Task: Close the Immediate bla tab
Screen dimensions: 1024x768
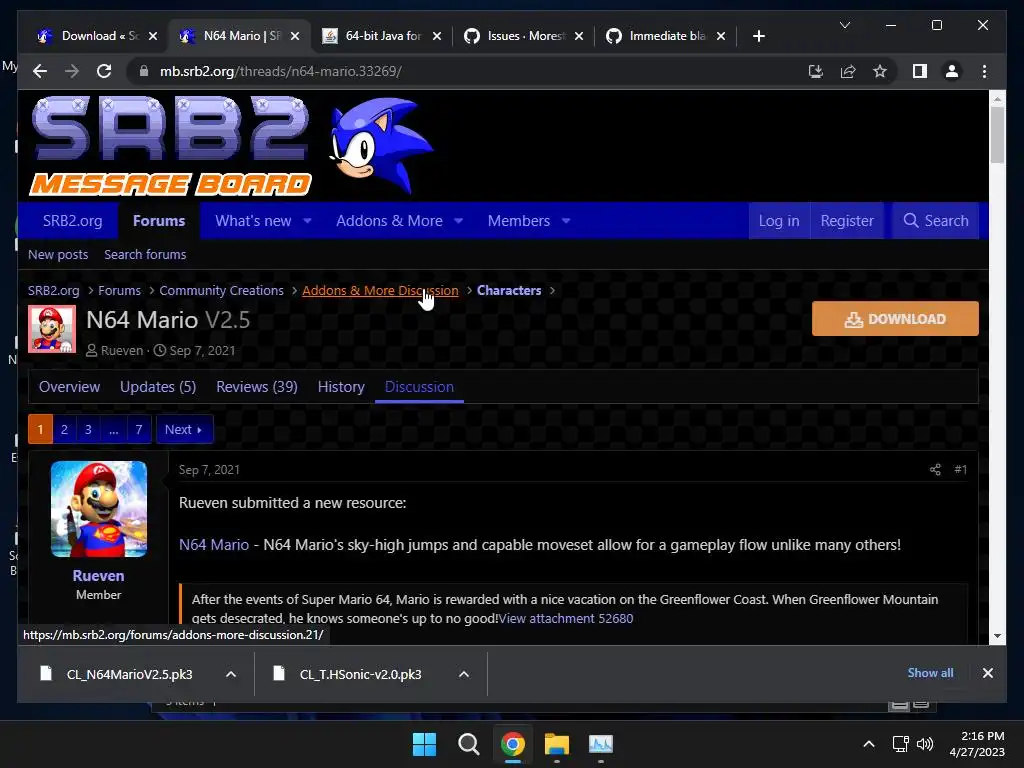Action: click(720, 36)
